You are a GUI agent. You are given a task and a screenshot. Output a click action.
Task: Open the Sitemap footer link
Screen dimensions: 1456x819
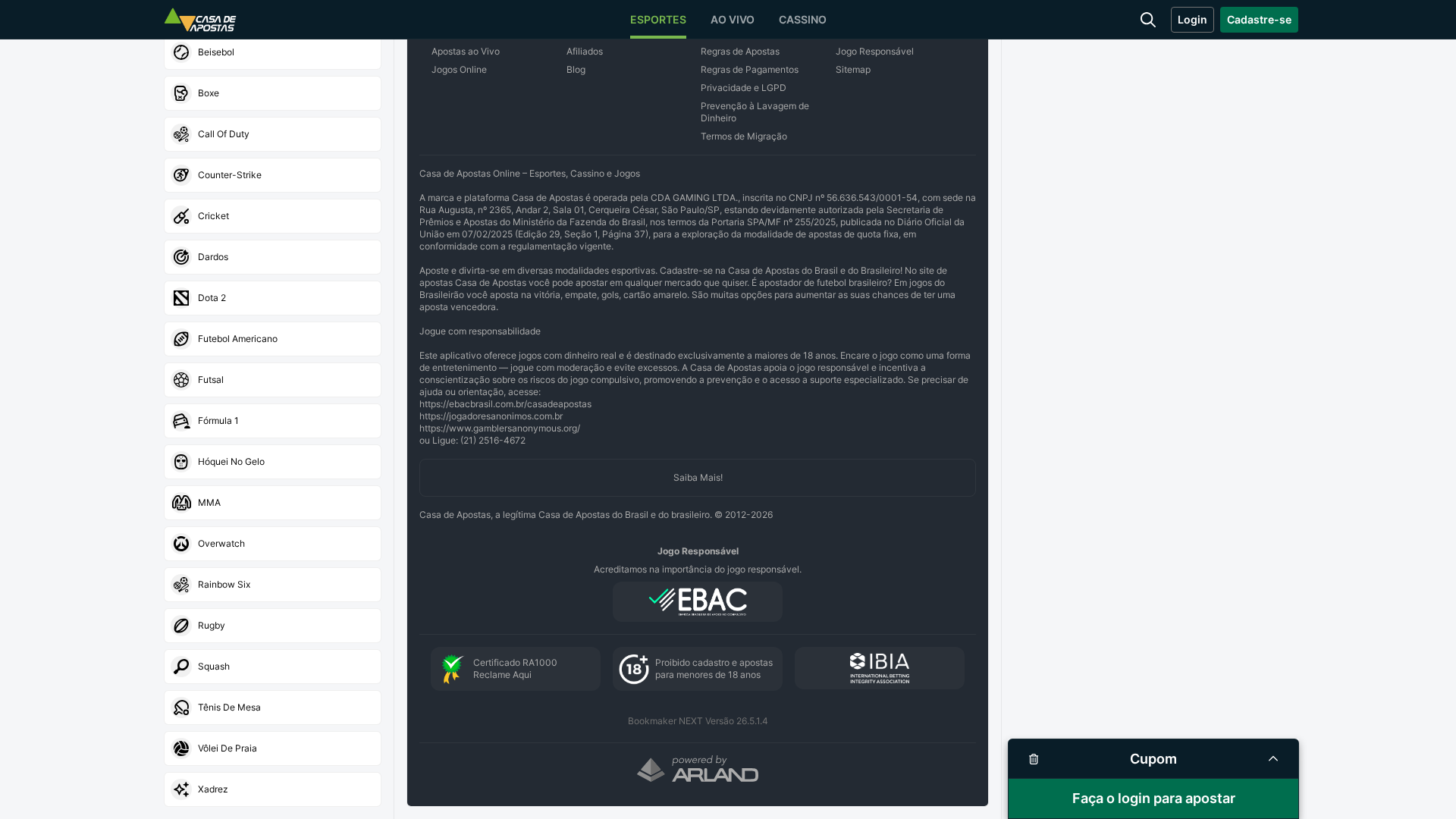coord(853,70)
